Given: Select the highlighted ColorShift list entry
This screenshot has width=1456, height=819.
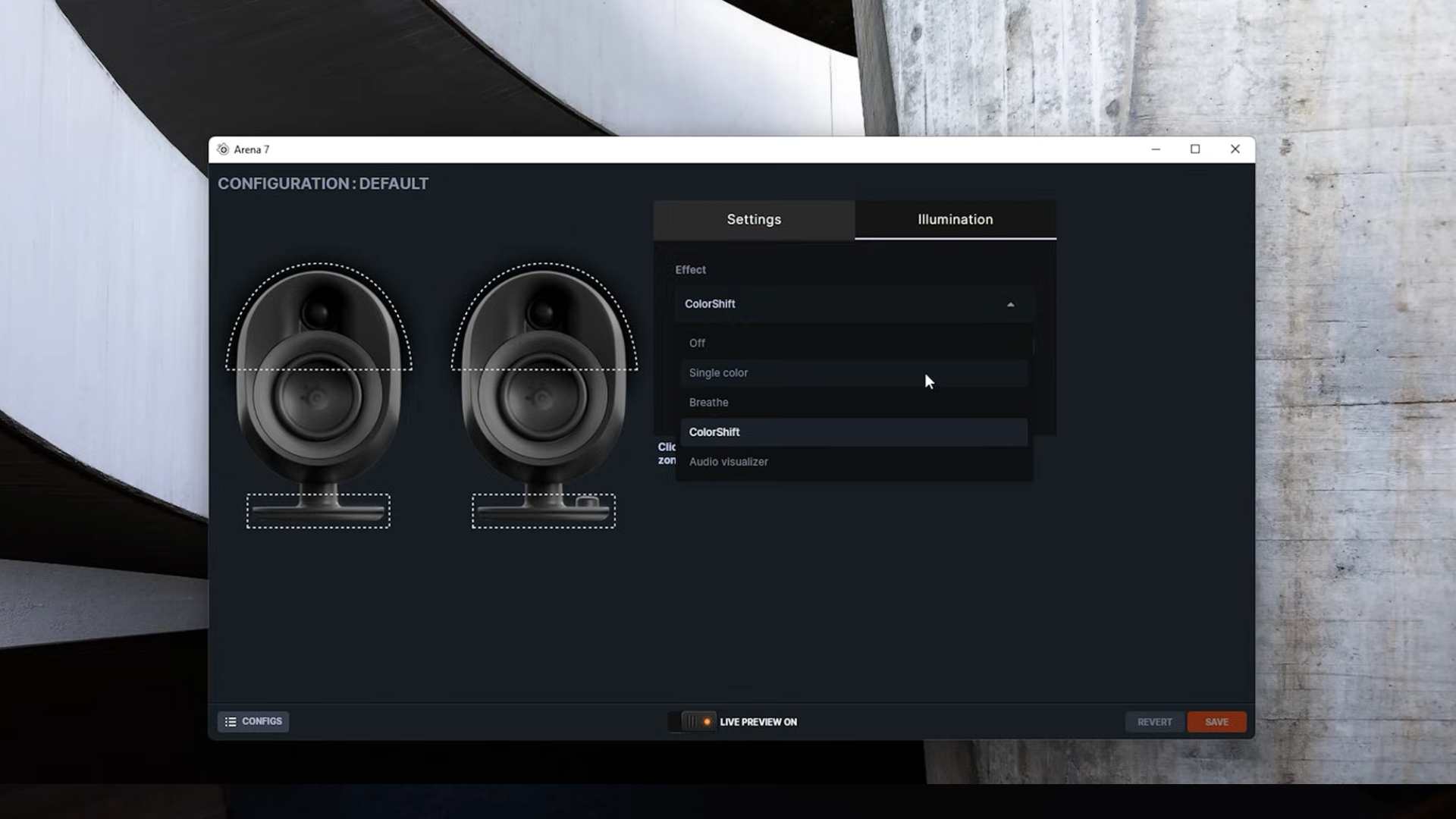Looking at the screenshot, I should point(714,432).
